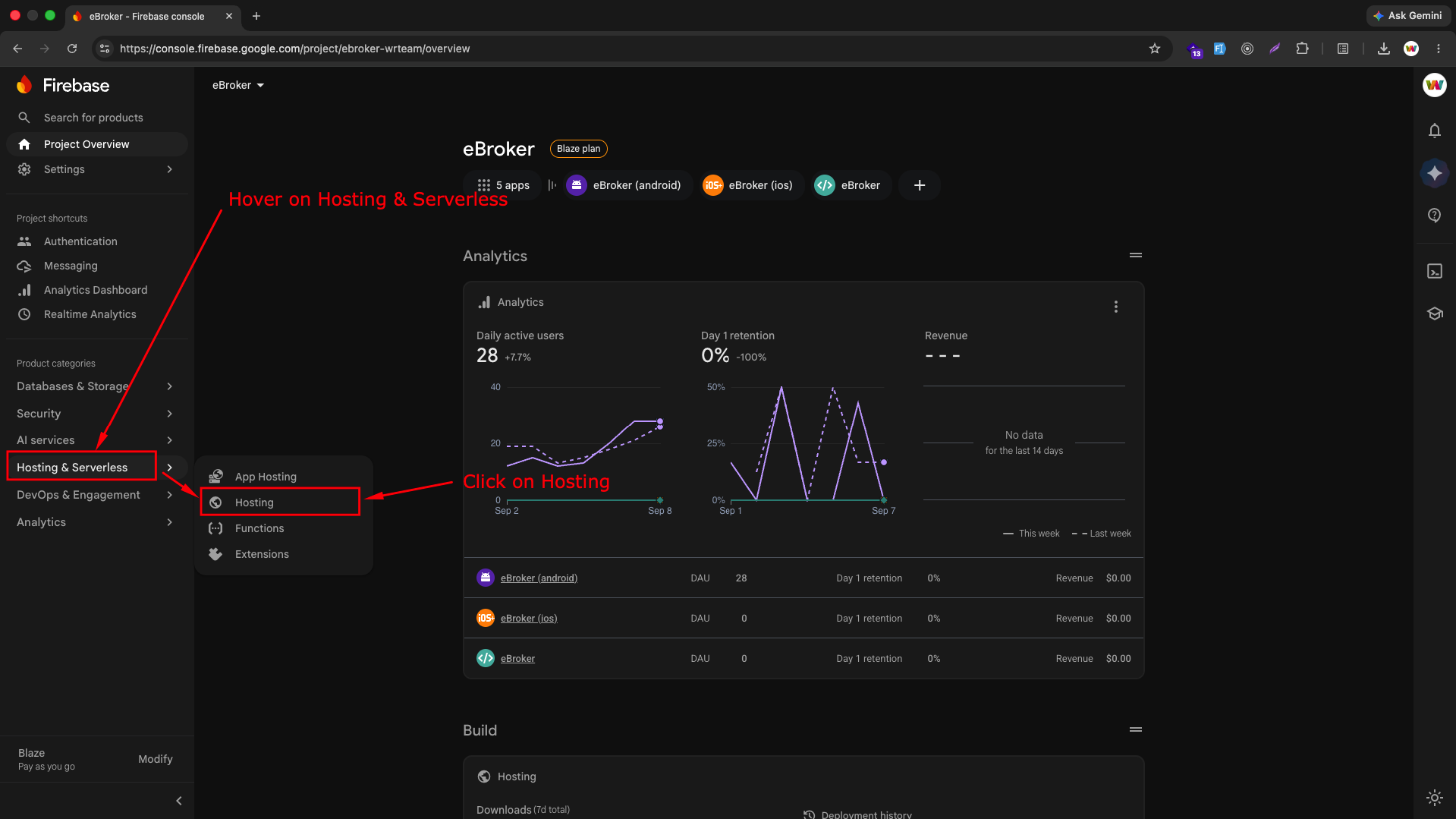
Task: Click the Day 1 retention 0% value
Action: pyautogui.click(x=715, y=355)
